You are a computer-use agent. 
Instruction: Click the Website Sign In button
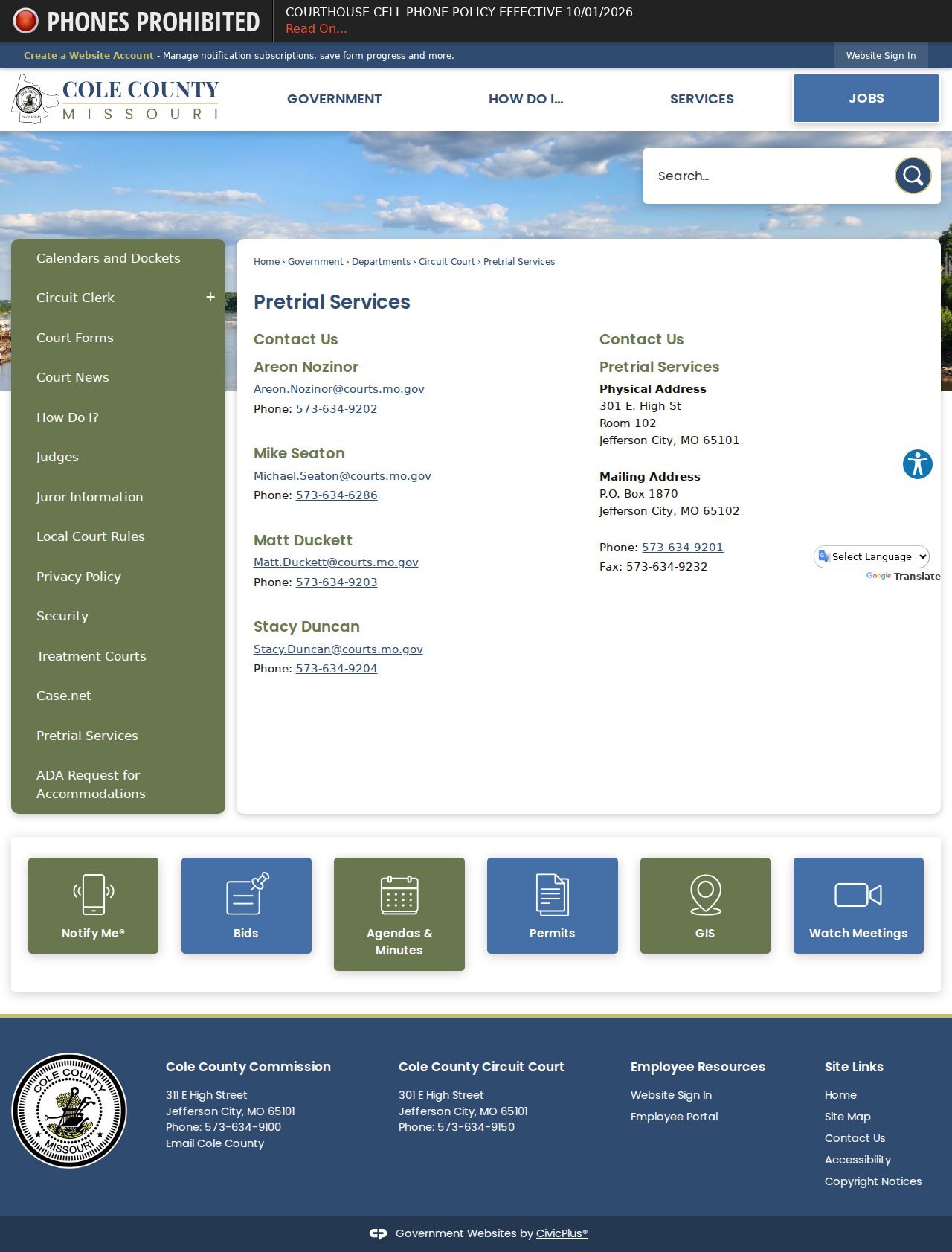881,55
